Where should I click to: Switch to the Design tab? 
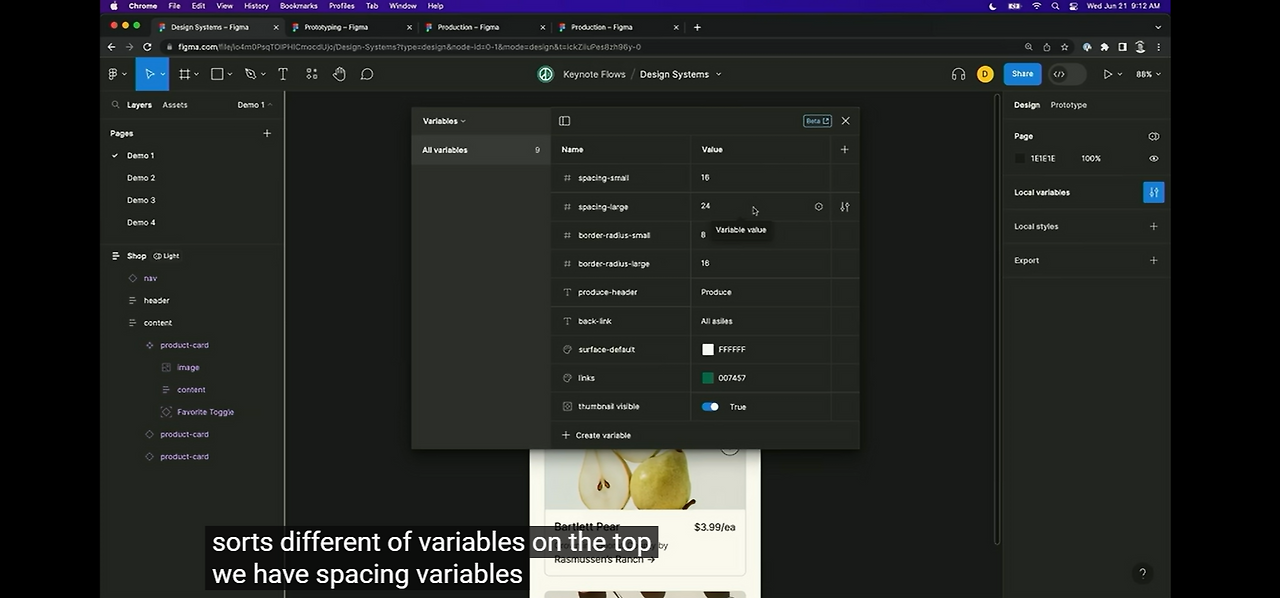1026,105
